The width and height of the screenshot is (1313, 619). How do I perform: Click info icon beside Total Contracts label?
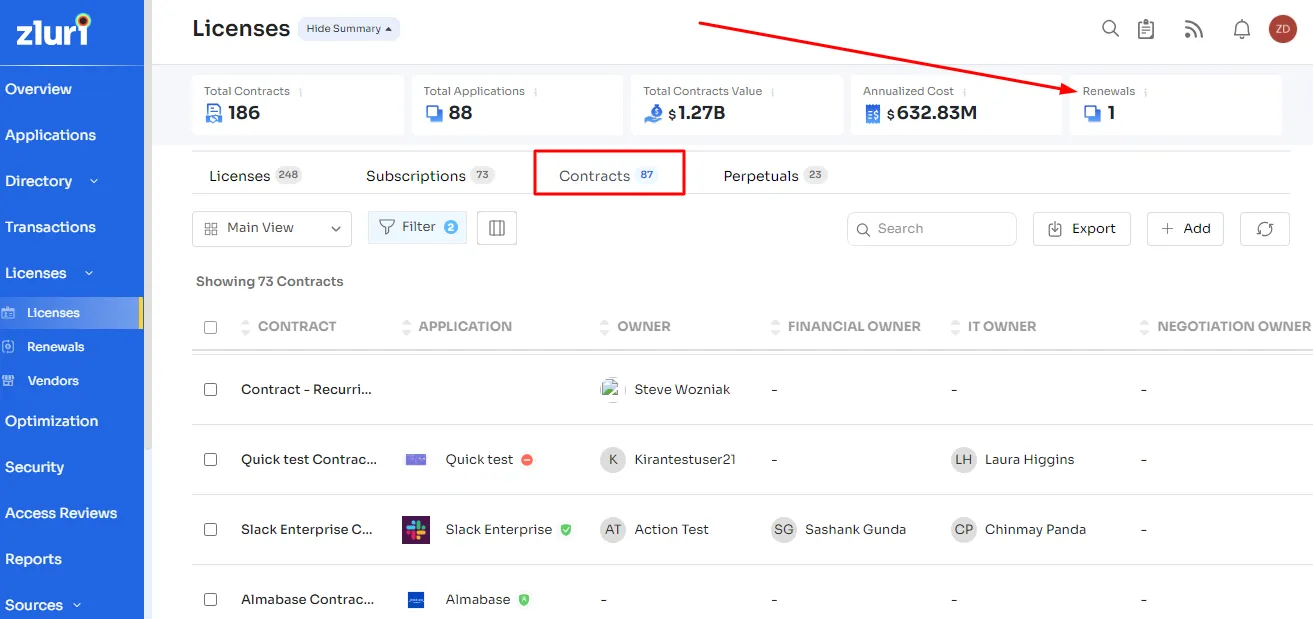300,92
